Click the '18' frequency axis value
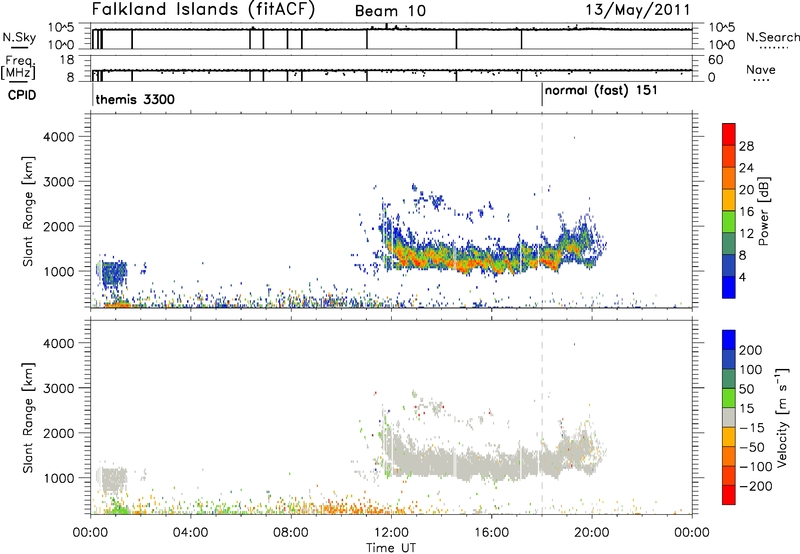The image size is (800, 554). click(x=66, y=60)
